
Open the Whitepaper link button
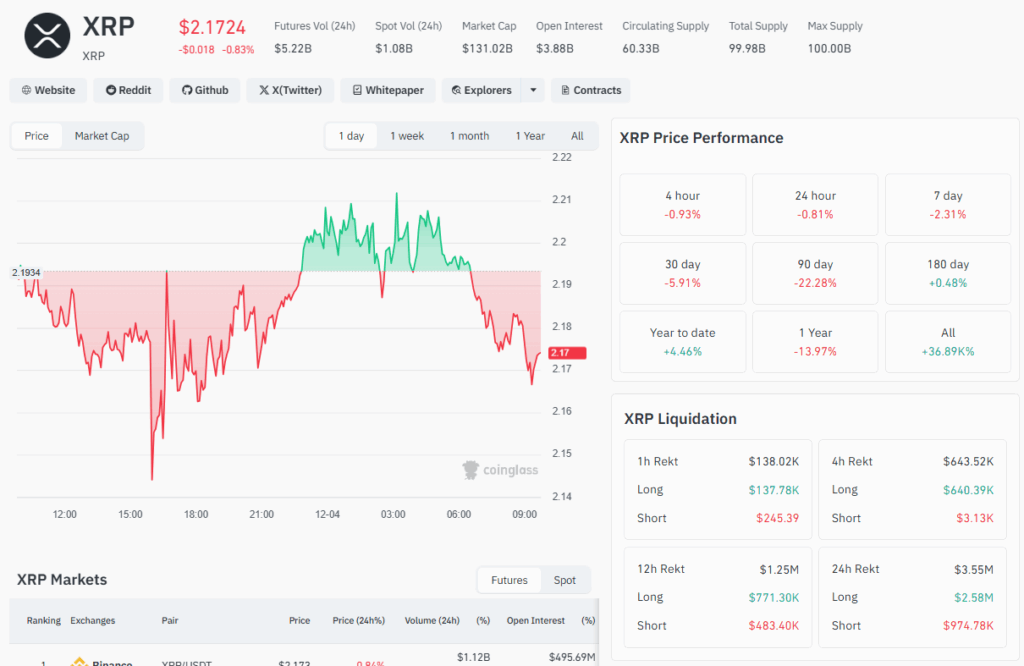pyautogui.click(x=388, y=90)
